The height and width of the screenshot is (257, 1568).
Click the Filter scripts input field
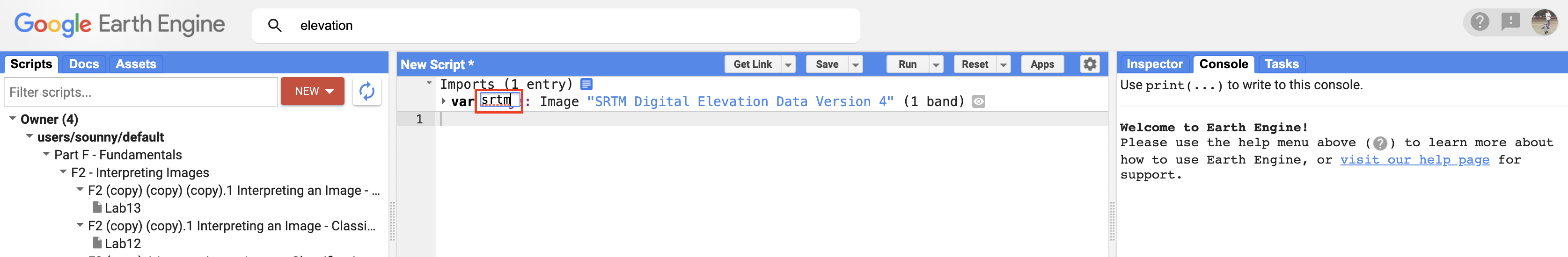tap(141, 92)
